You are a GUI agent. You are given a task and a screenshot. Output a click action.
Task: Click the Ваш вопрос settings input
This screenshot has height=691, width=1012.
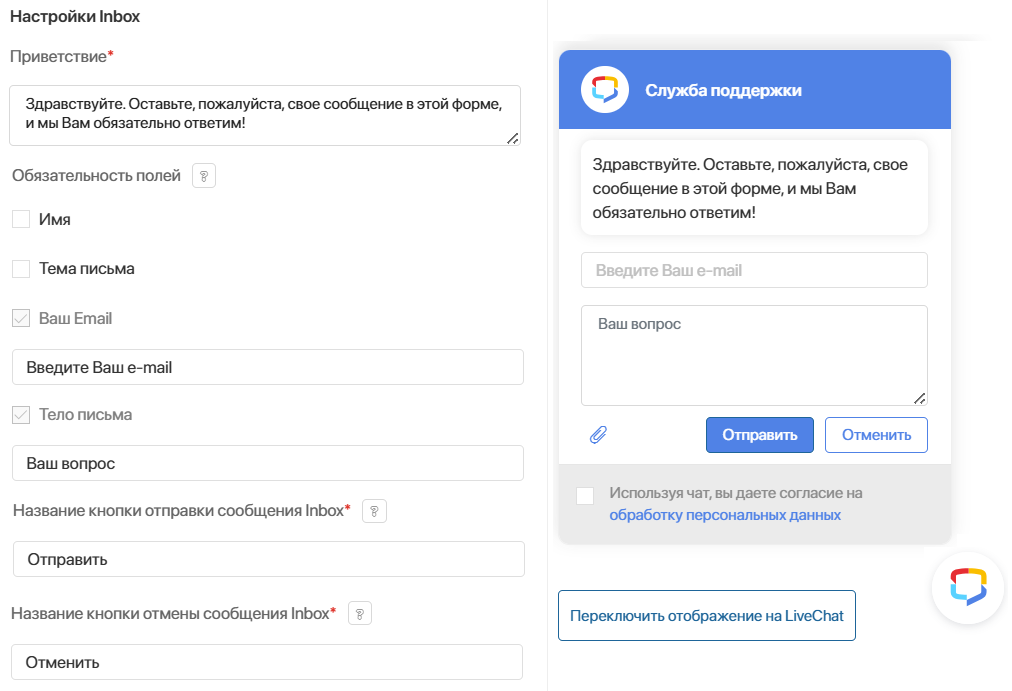[268, 463]
